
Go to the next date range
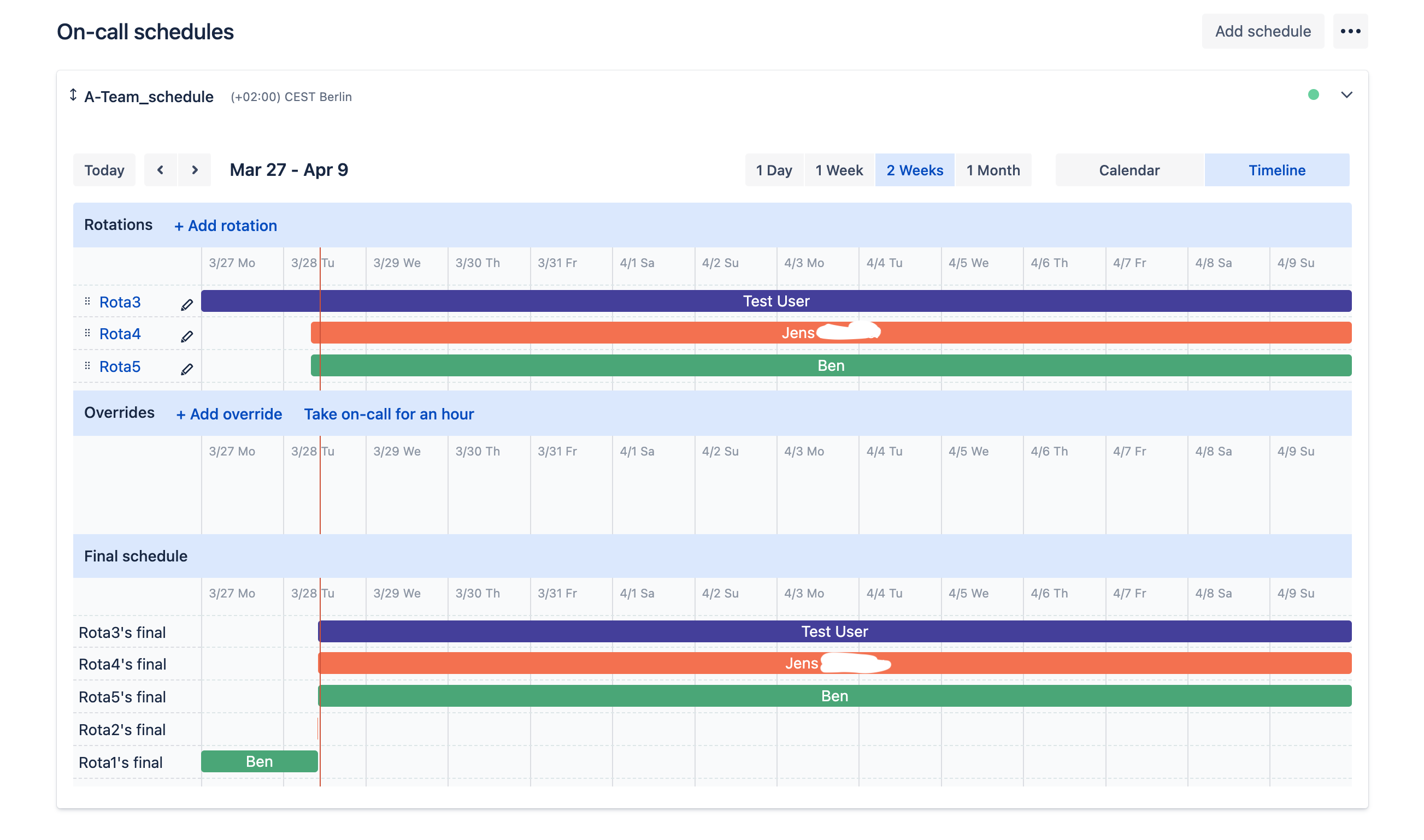[195, 170]
